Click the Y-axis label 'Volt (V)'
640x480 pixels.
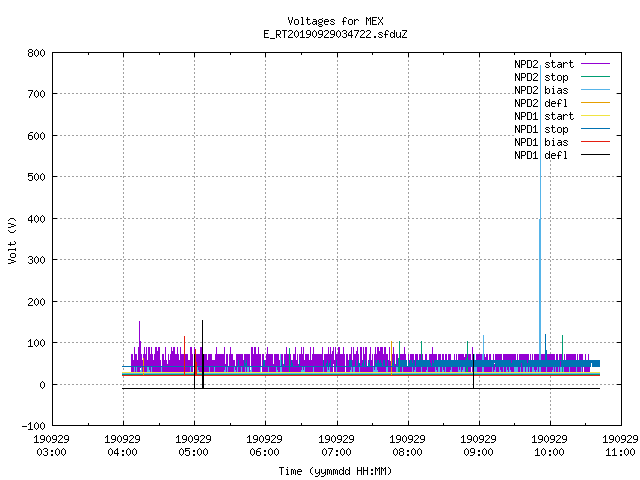coord(13,240)
